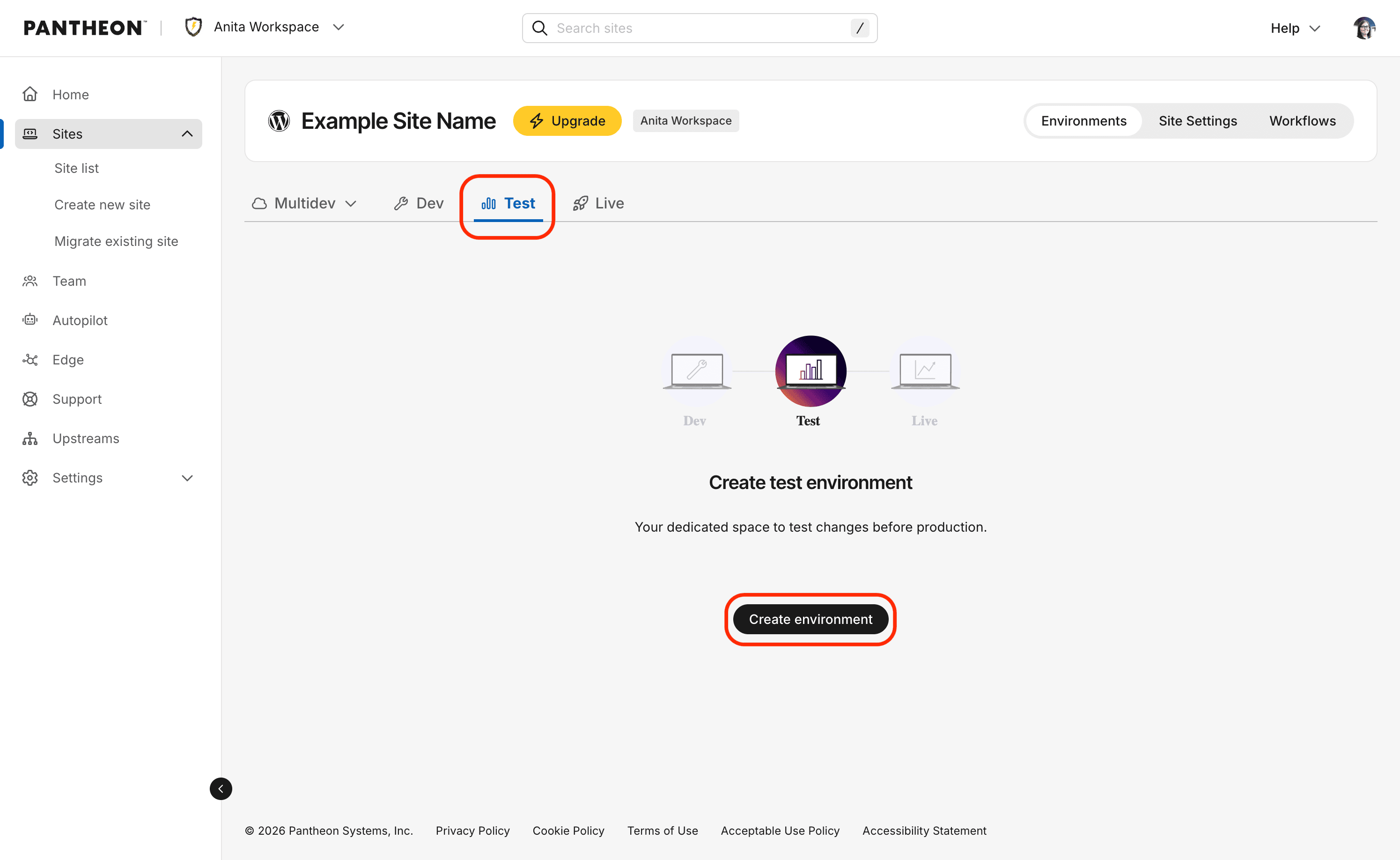Click the Dev wrench icon
1400x860 pixels.
[401, 203]
